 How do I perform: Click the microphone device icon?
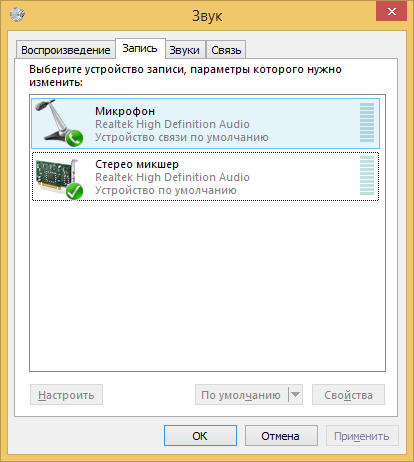tap(58, 123)
